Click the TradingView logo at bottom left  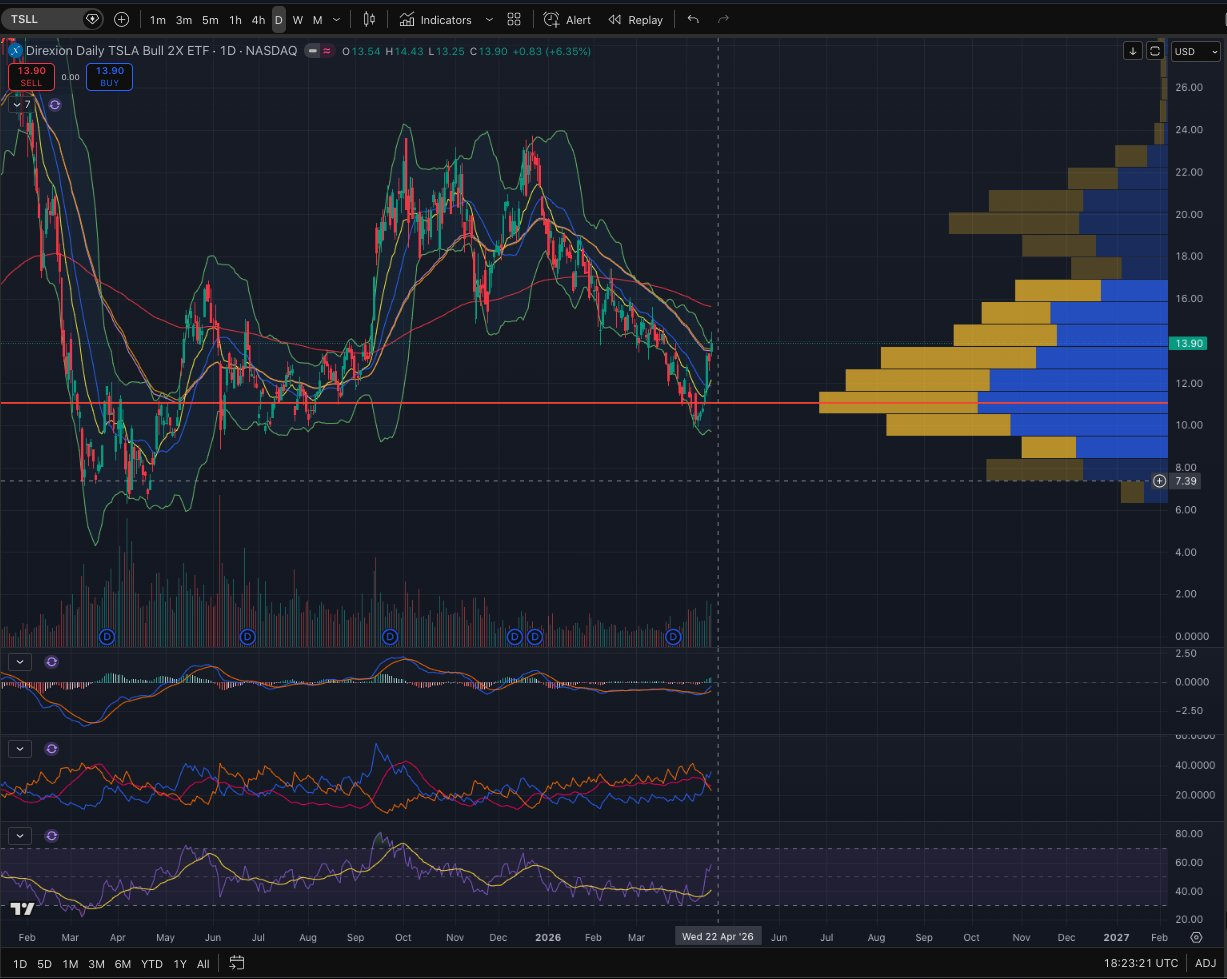(x=24, y=908)
